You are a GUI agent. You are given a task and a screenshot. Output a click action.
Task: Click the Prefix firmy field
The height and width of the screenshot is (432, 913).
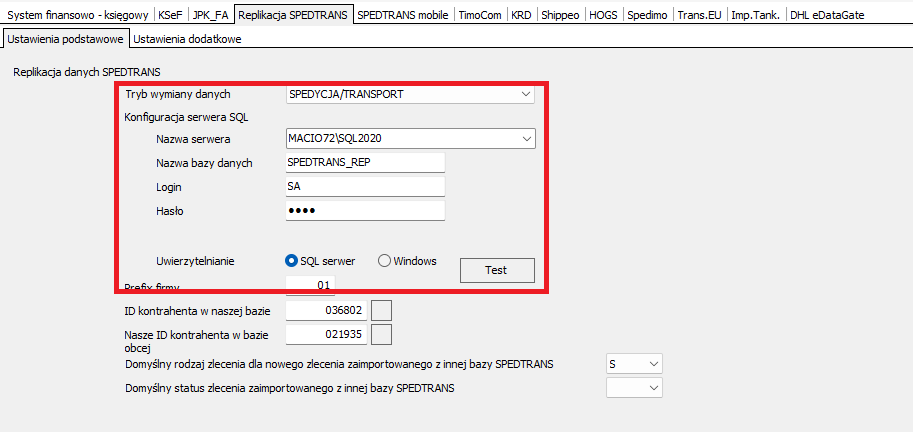[310, 286]
